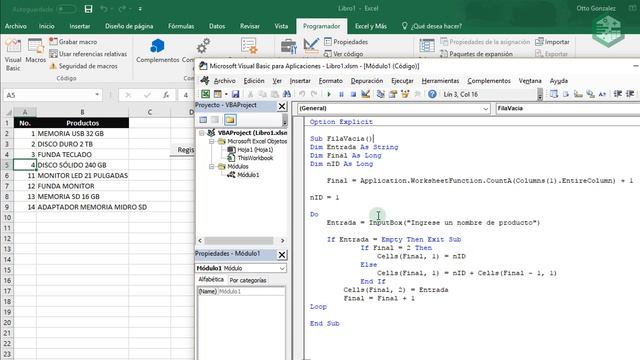
Task: Close the Proyecto - VBAProject panel
Action: coord(282,106)
